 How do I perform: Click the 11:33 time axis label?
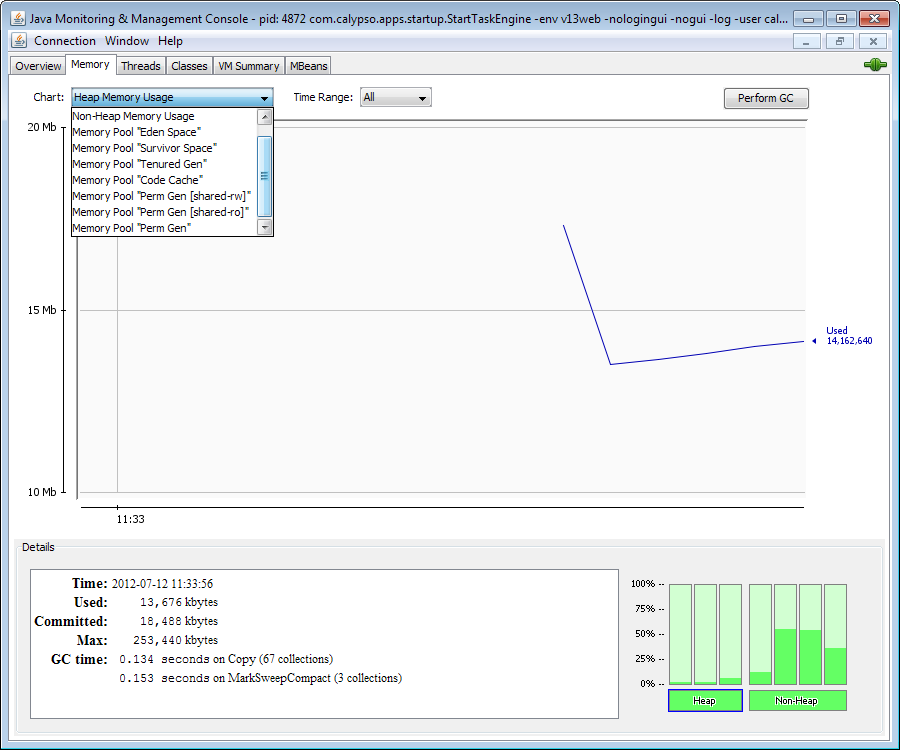click(x=130, y=519)
